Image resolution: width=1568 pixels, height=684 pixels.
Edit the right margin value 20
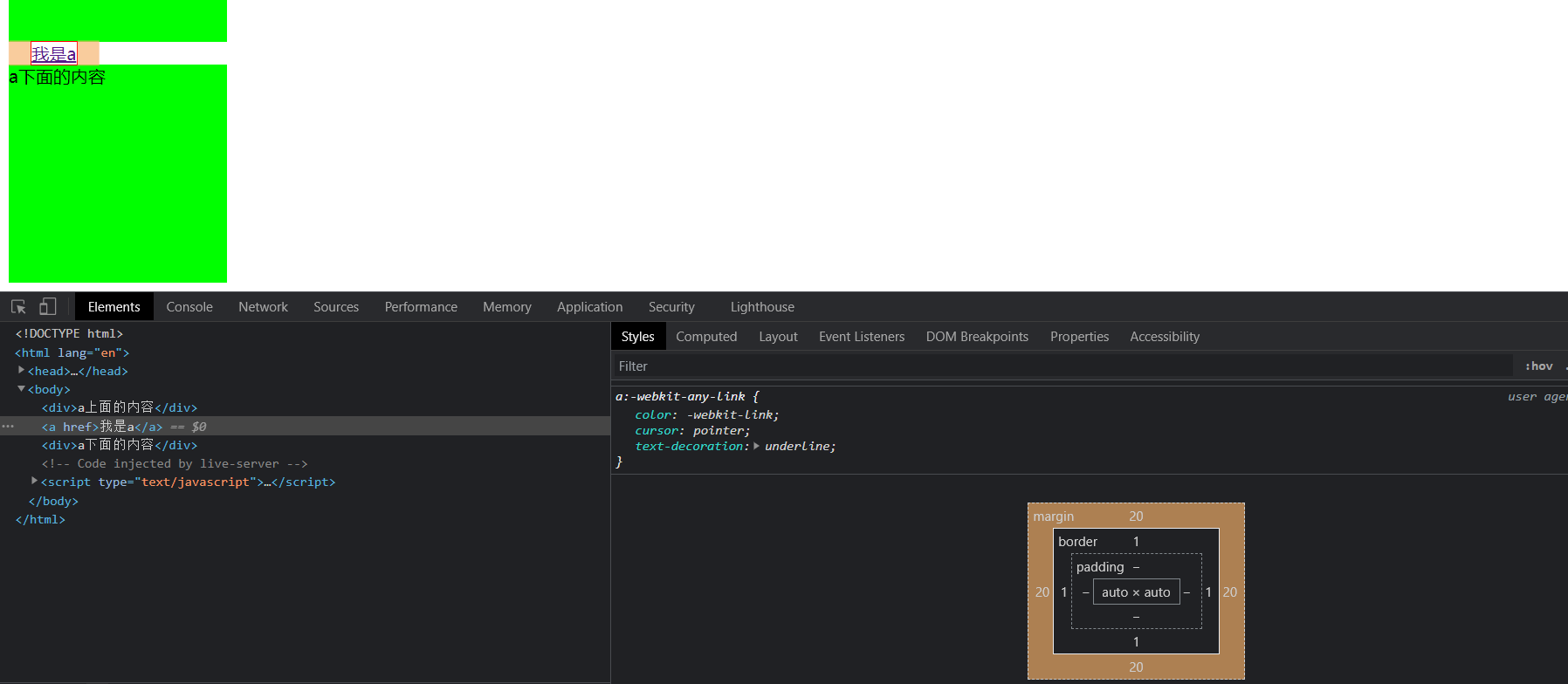(x=1230, y=592)
